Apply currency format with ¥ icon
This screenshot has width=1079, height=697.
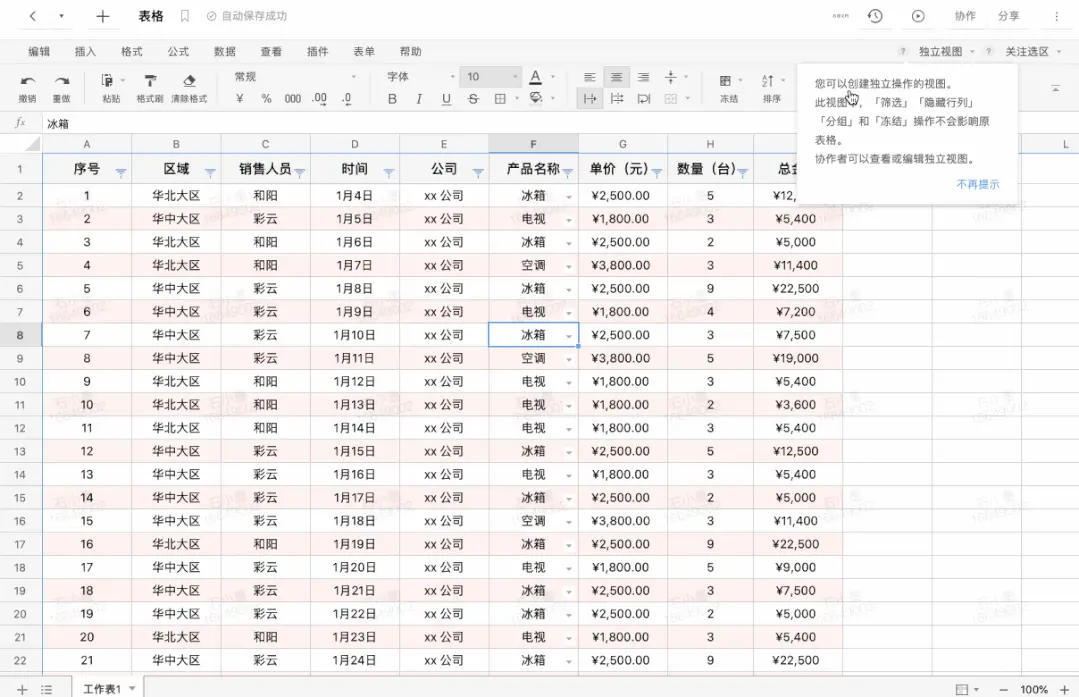(x=239, y=97)
